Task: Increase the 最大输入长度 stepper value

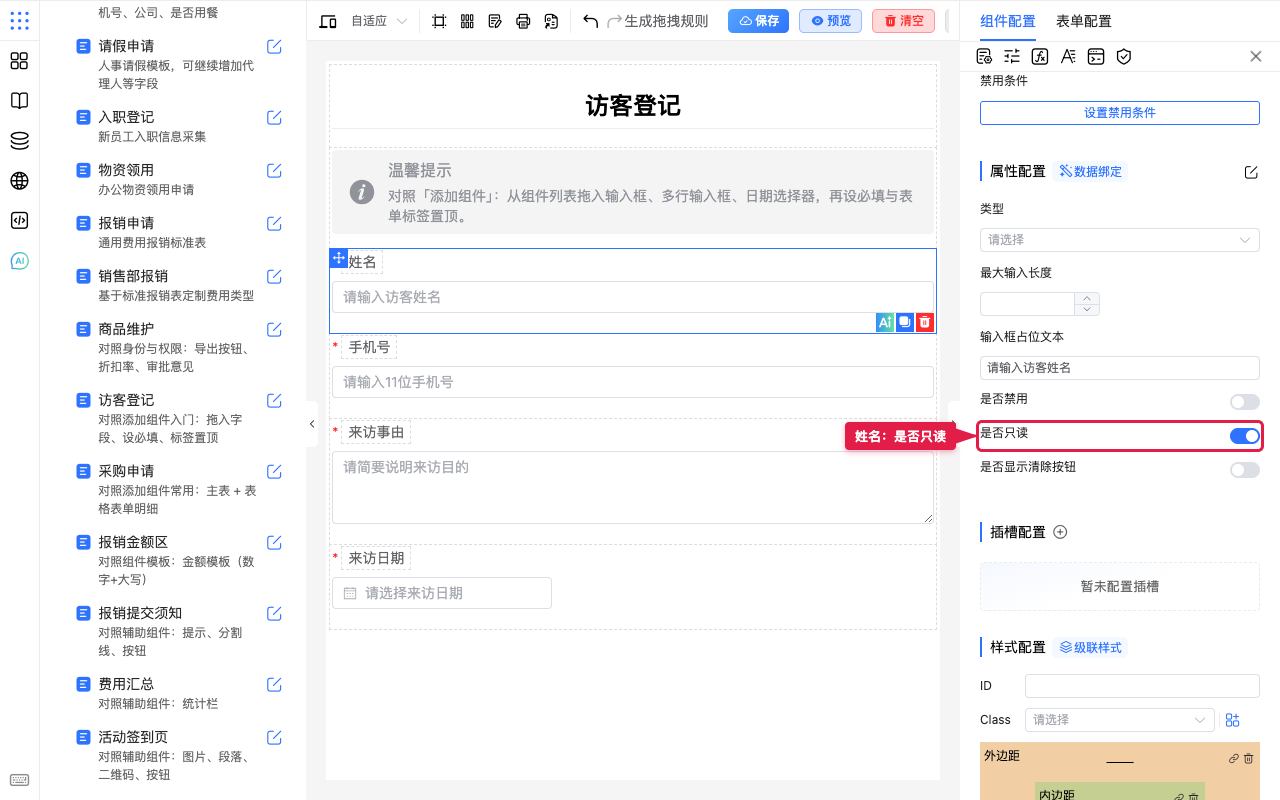Action: point(1087,298)
